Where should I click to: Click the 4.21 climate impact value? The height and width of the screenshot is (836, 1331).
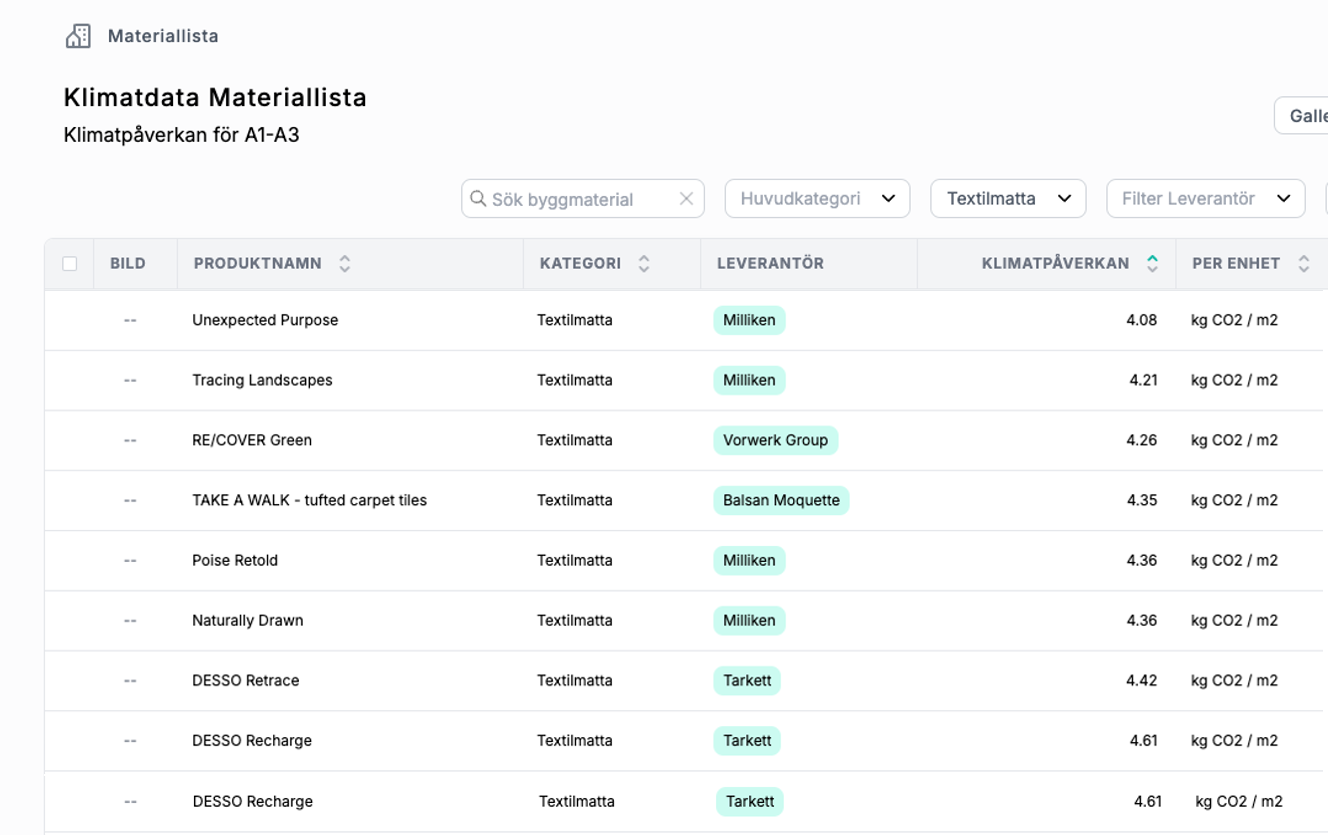click(1142, 380)
